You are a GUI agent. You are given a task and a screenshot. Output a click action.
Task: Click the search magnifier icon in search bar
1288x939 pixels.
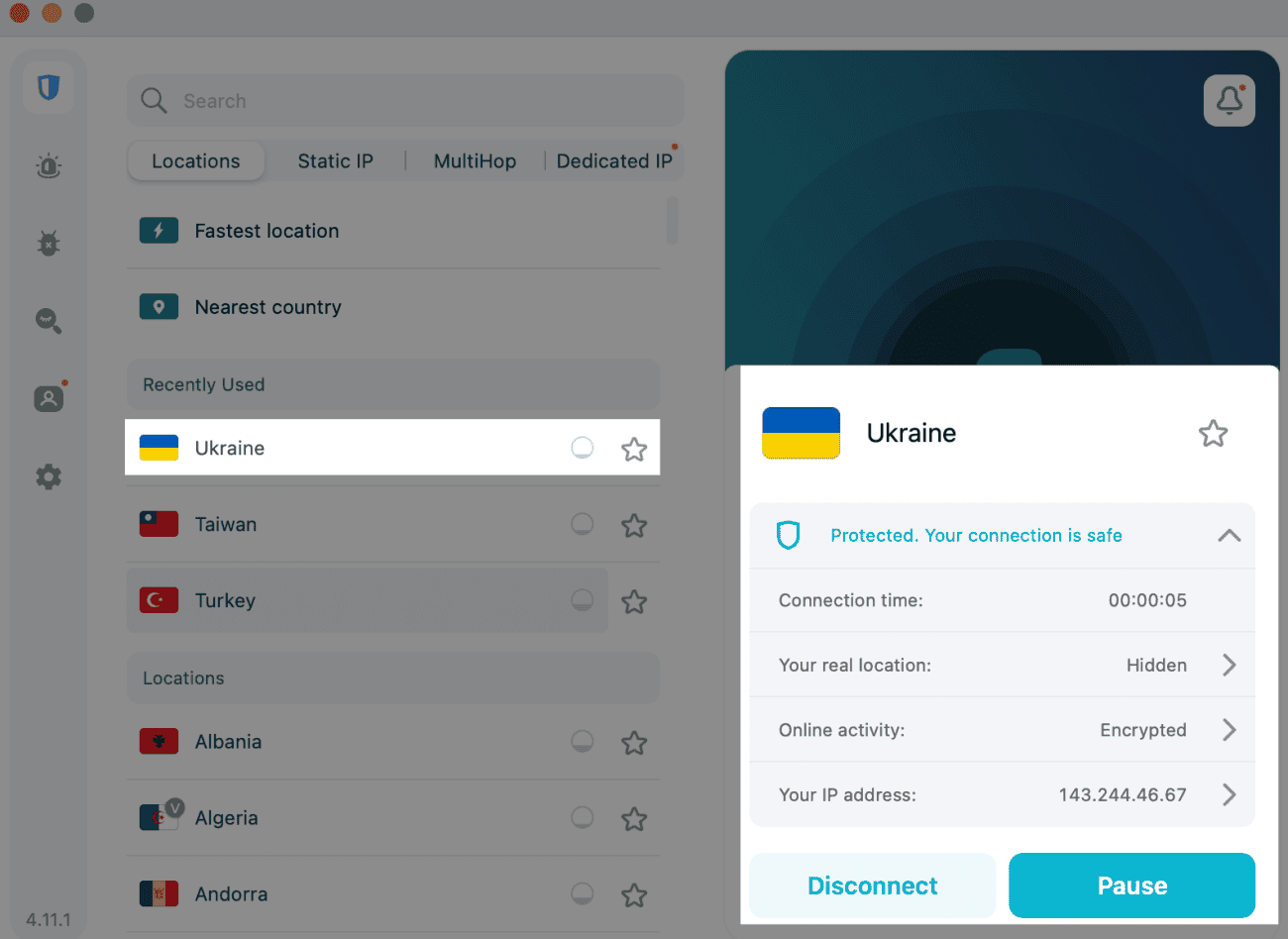pyautogui.click(x=154, y=100)
